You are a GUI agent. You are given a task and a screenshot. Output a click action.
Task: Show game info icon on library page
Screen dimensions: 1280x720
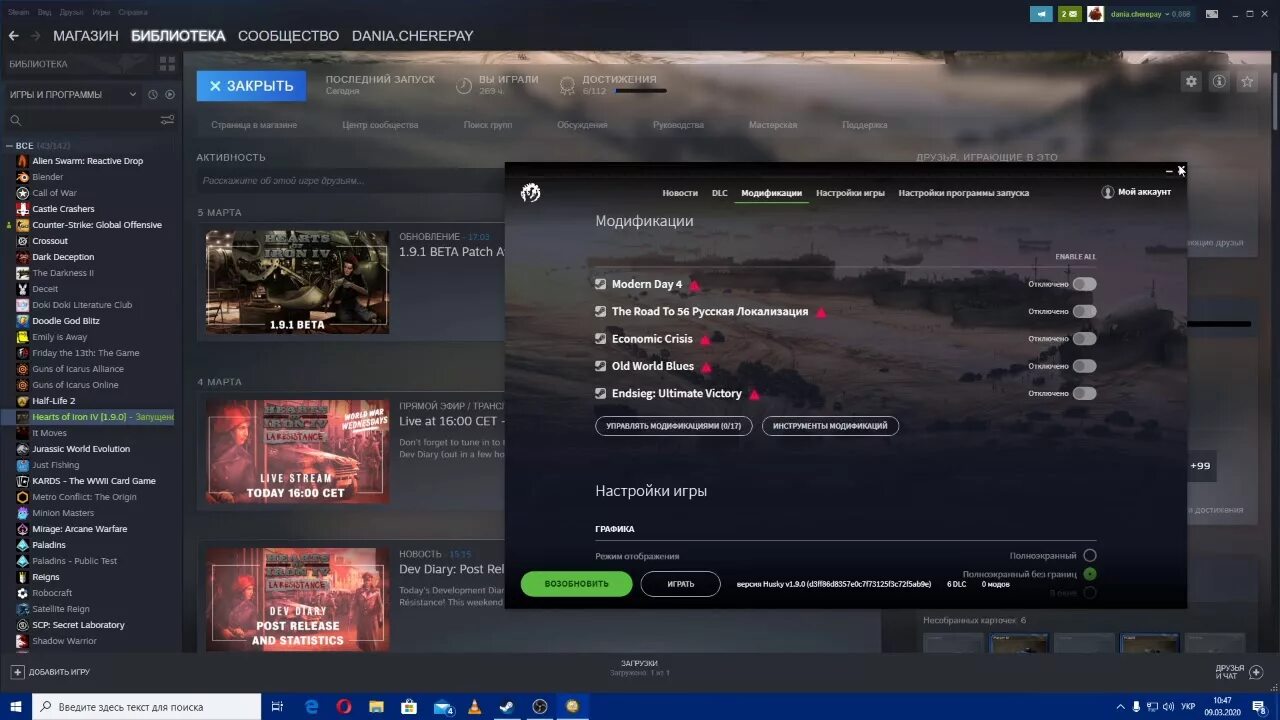click(x=1218, y=82)
